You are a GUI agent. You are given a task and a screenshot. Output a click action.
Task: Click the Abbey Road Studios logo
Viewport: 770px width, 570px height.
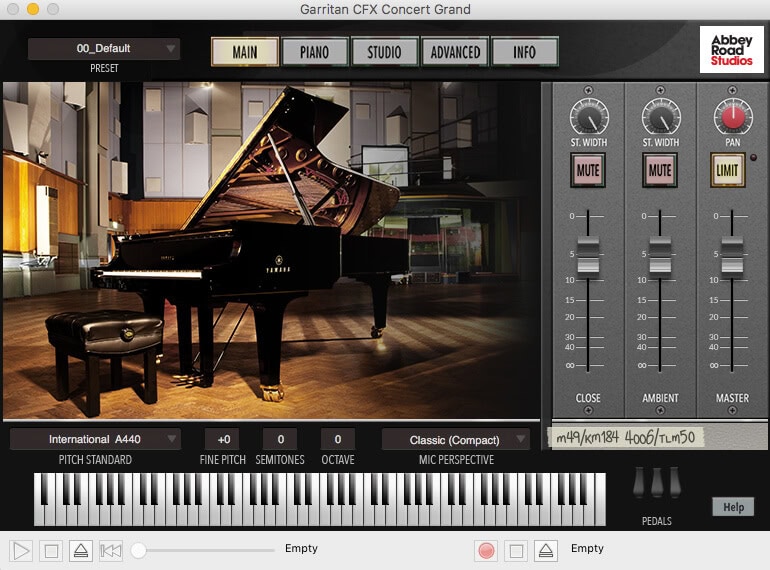tap(732, 50)
